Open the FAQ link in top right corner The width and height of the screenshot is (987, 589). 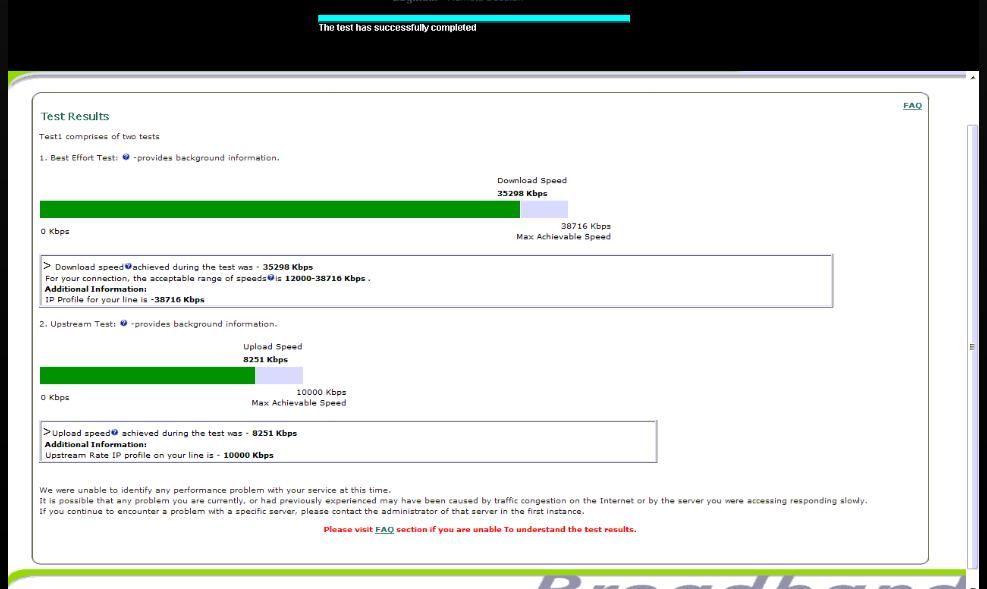[x=912, y=106]
